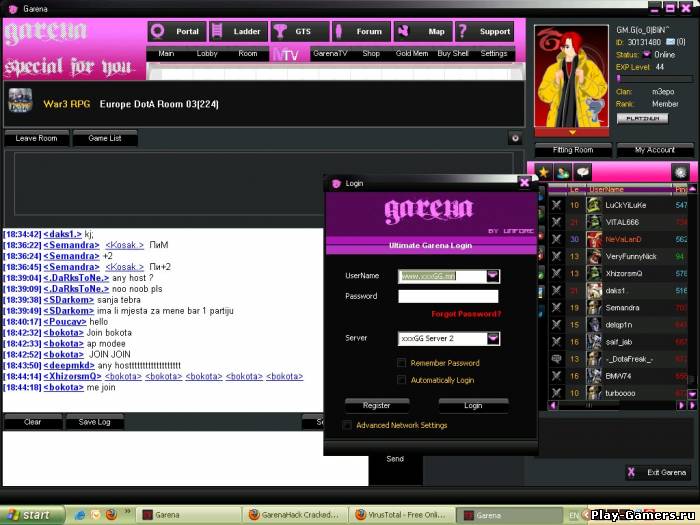Switch to the Lobby tab
The width and height of the screenshot is (700, 525).
pos(207,54)
